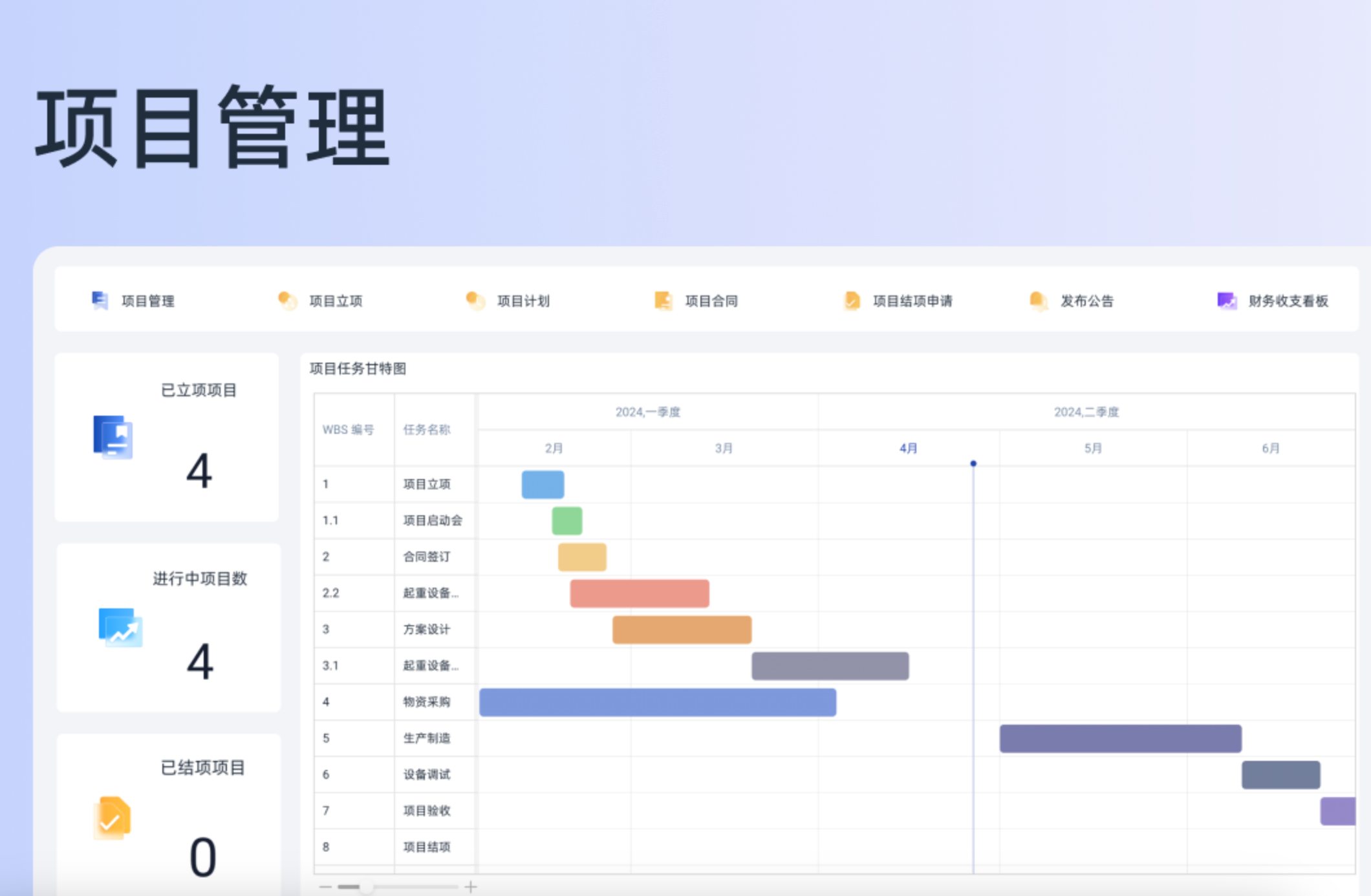Viewport: 1371px width, 896px height.
Task: Click the zoom-in plus control below the chart
Action: point(471,887)
